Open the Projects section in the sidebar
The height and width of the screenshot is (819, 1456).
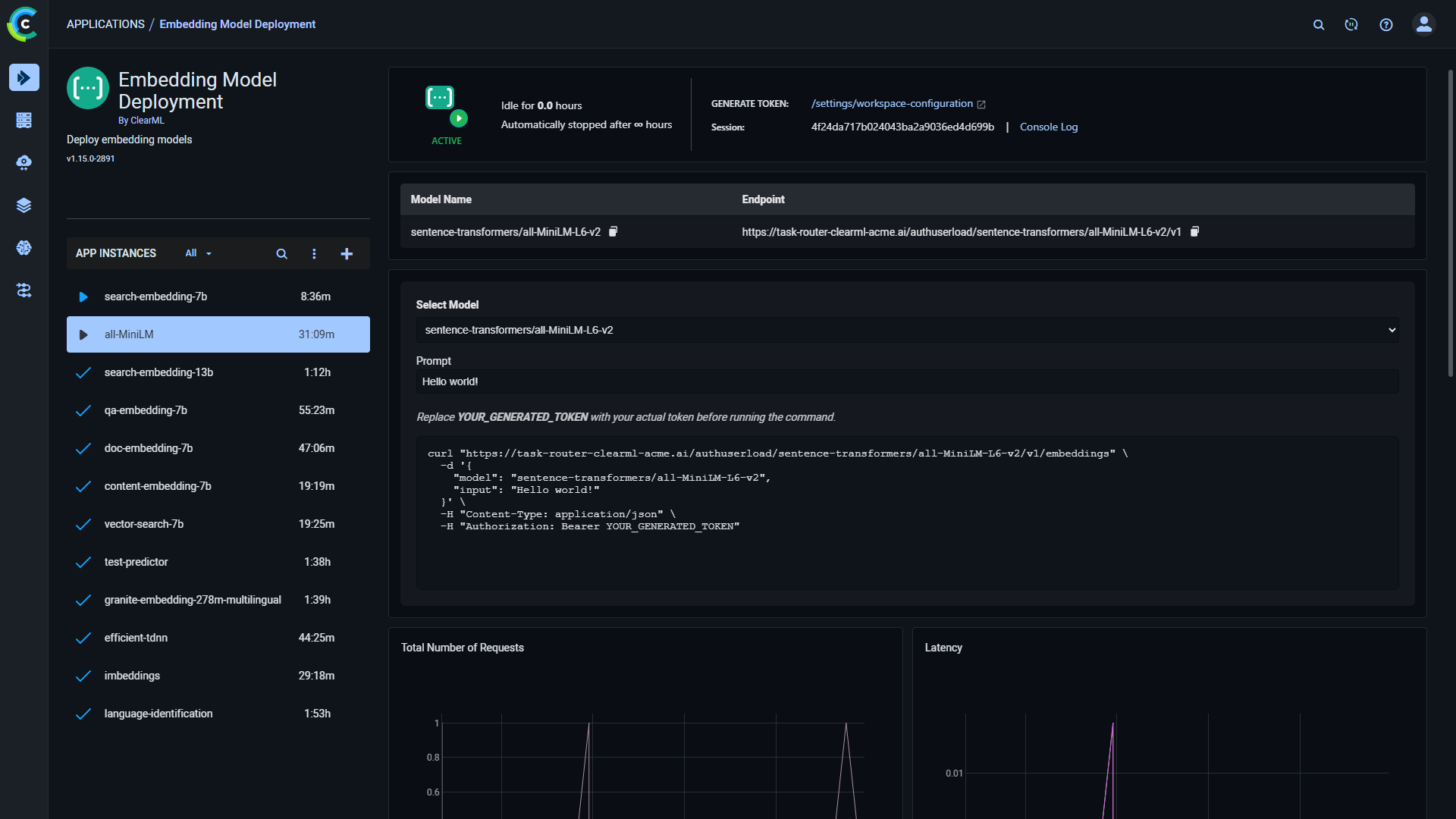point(24,120)
